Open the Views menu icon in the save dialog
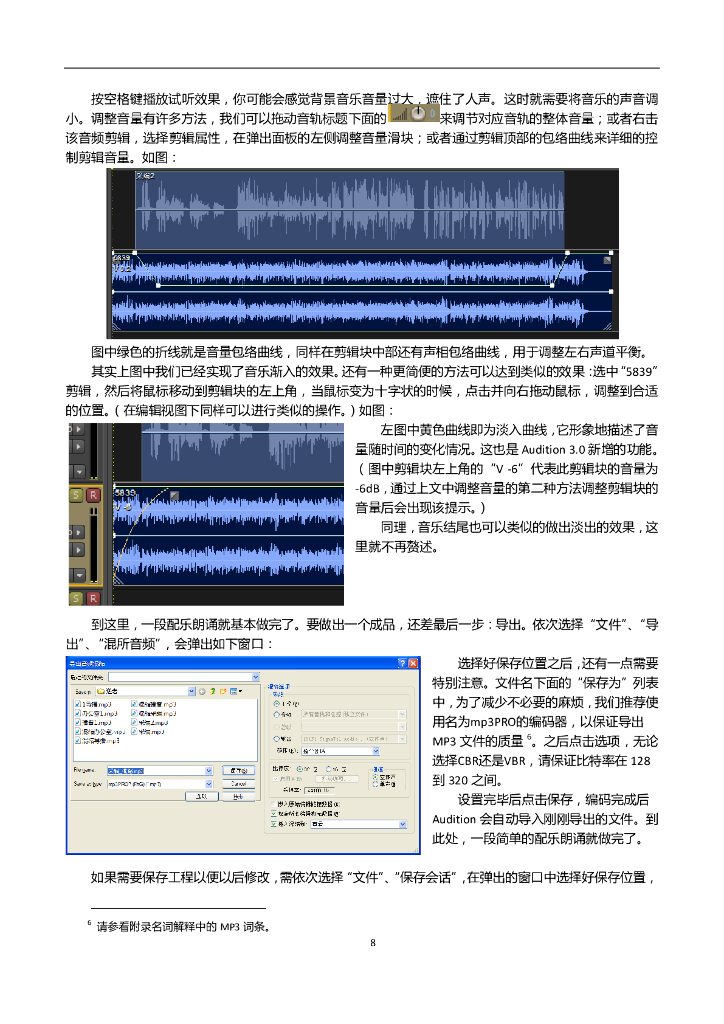 (x=235, y=692)
